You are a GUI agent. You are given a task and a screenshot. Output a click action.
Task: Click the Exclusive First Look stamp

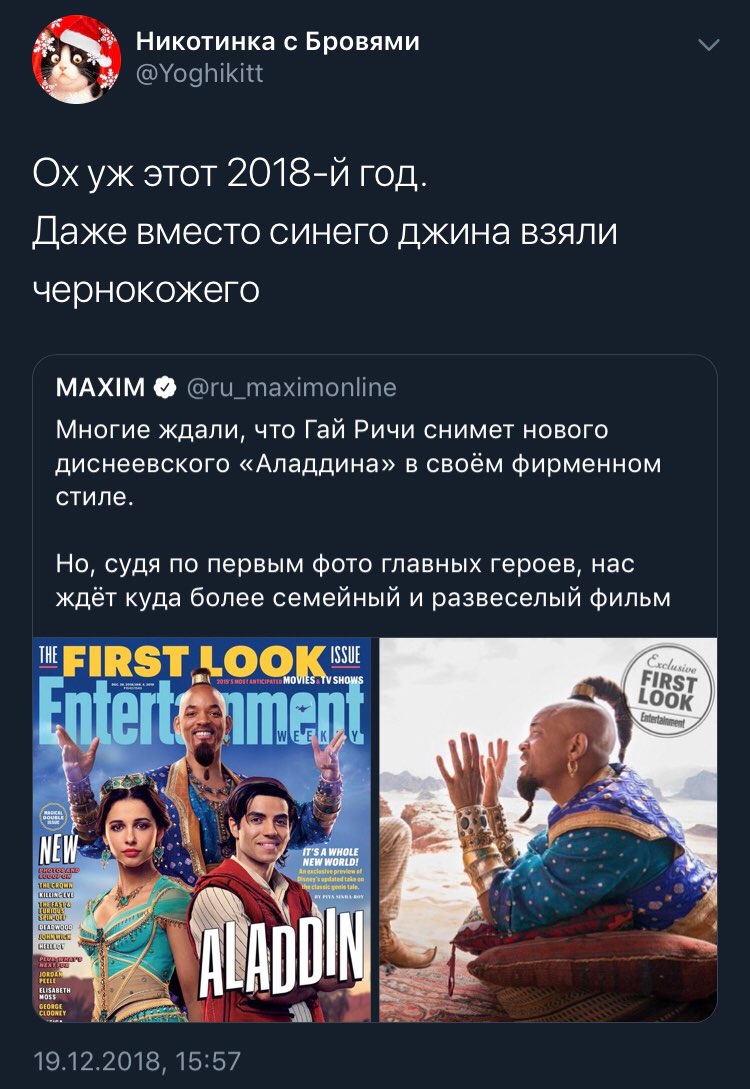point(668,692)
